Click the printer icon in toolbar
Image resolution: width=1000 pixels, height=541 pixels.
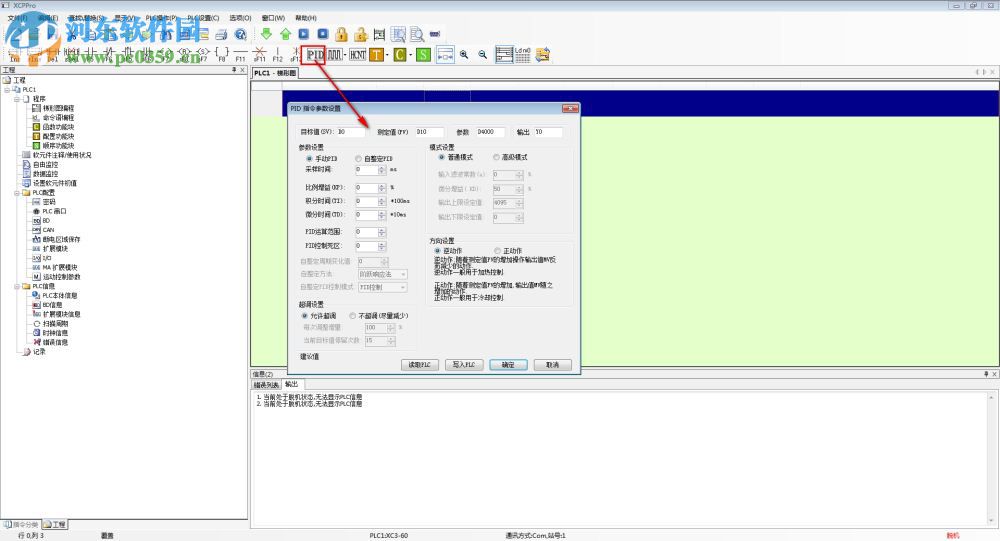tap(221, 34)
